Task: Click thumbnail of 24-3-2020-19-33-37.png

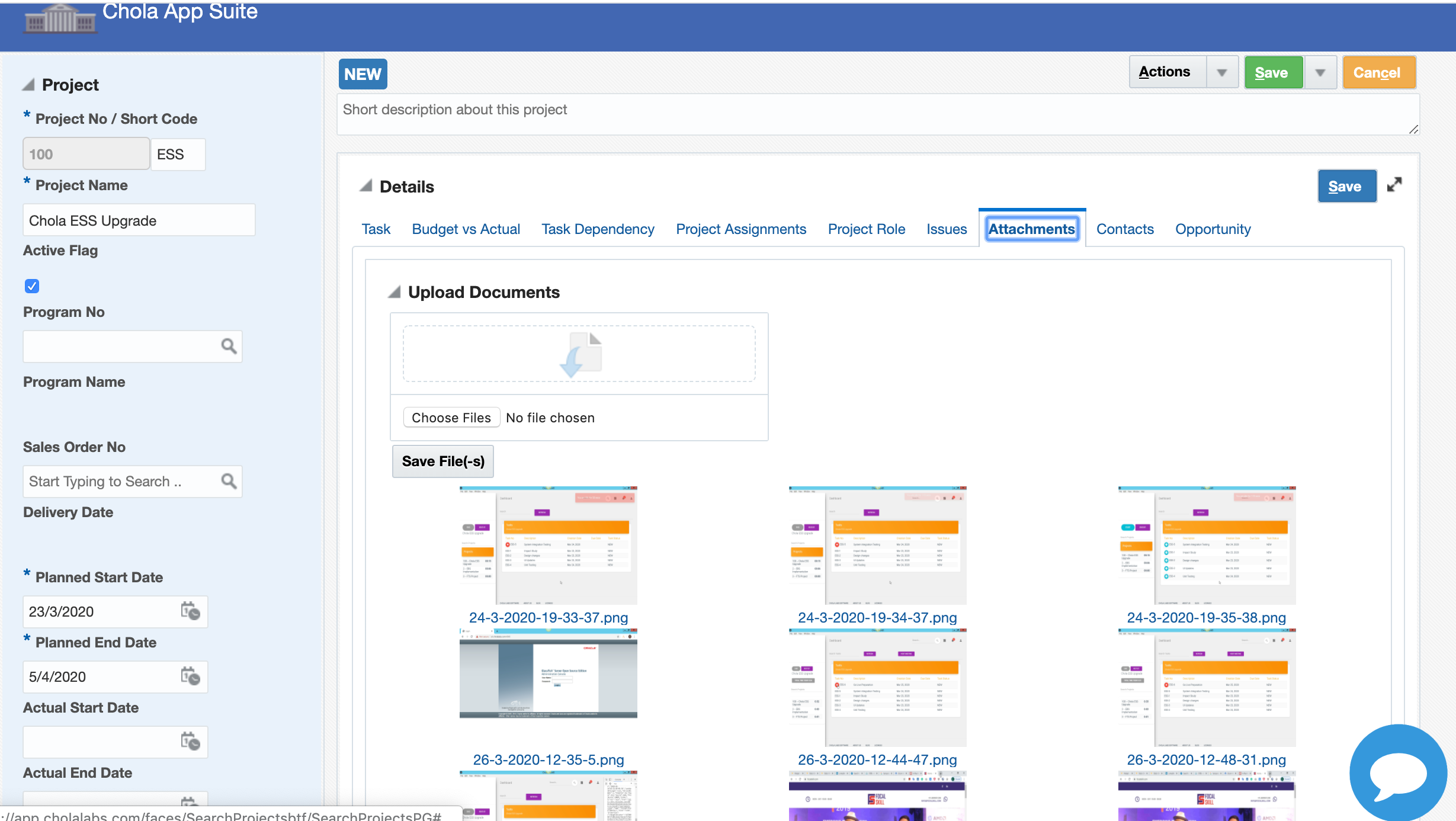Action: (x=549, y=546)
